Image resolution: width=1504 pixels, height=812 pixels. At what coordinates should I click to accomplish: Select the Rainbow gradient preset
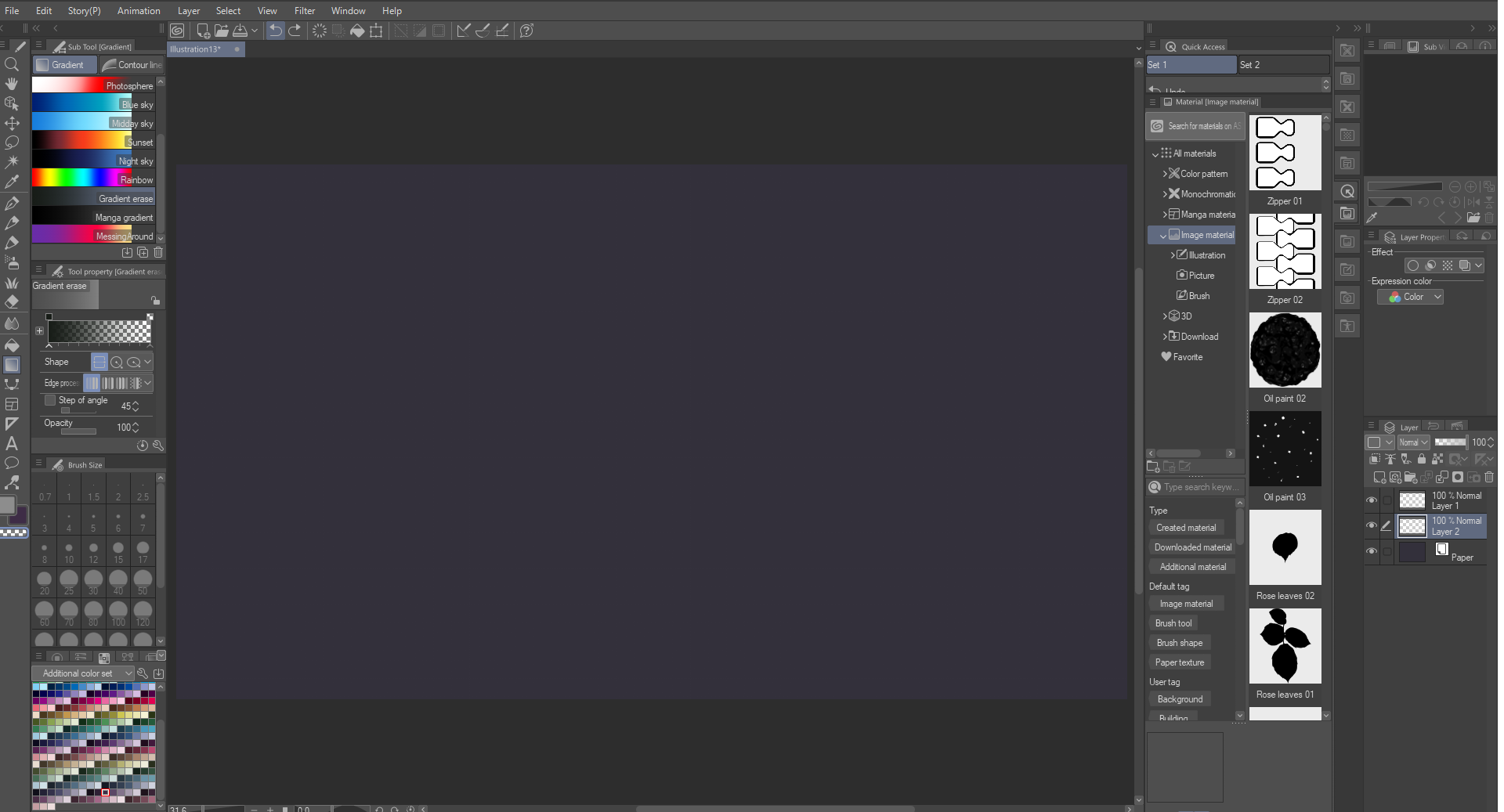[93, 179]
